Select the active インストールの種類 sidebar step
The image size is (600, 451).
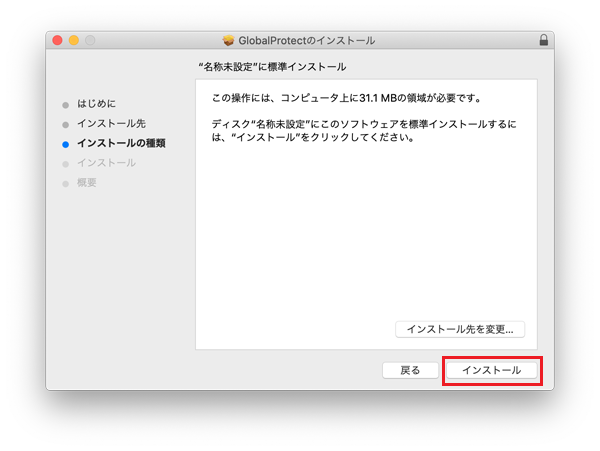121,143
